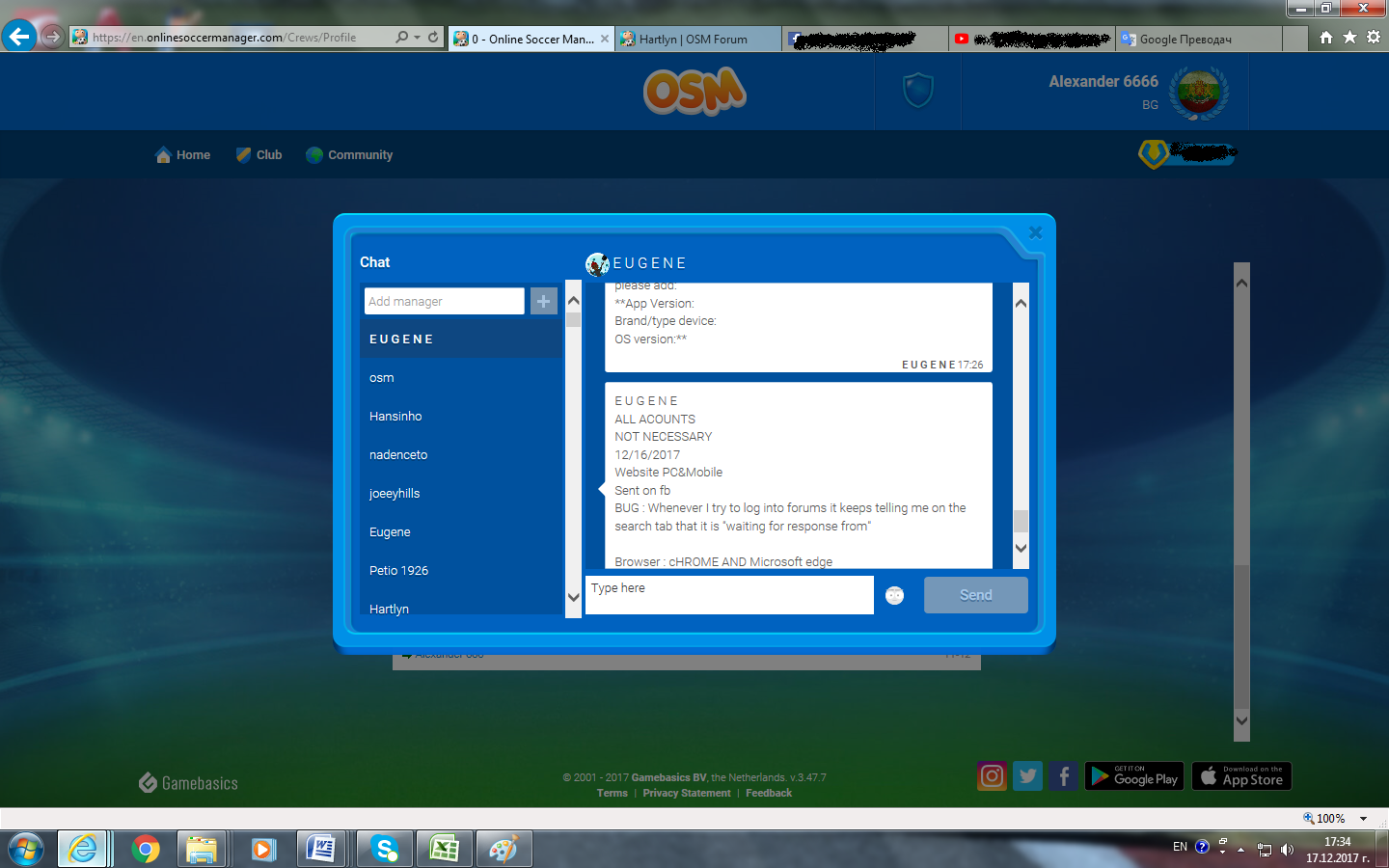This screenshot has height=868, width=1389.
Task: Open Instagram link in footer
Action: 992,776
